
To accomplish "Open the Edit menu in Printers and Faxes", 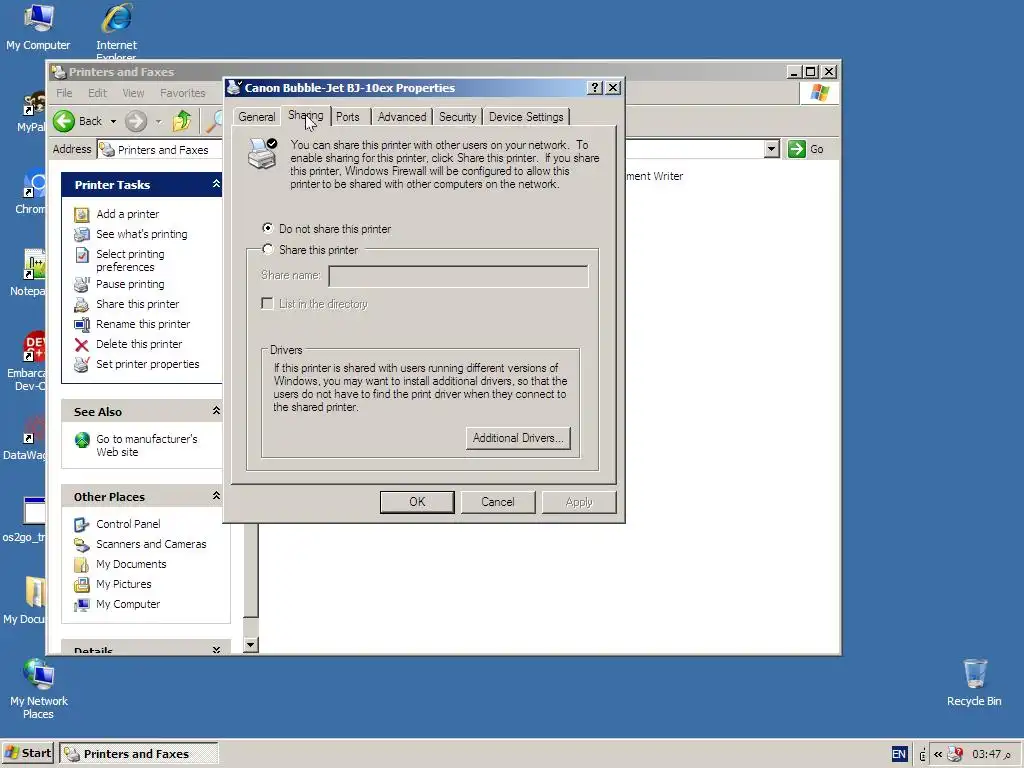I will coord(97,93).
